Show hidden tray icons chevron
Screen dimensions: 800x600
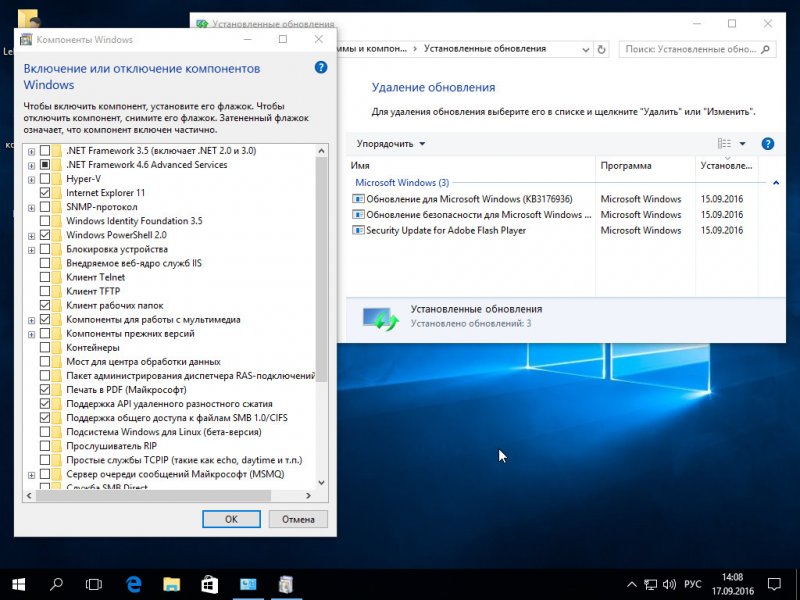[632, 584]
